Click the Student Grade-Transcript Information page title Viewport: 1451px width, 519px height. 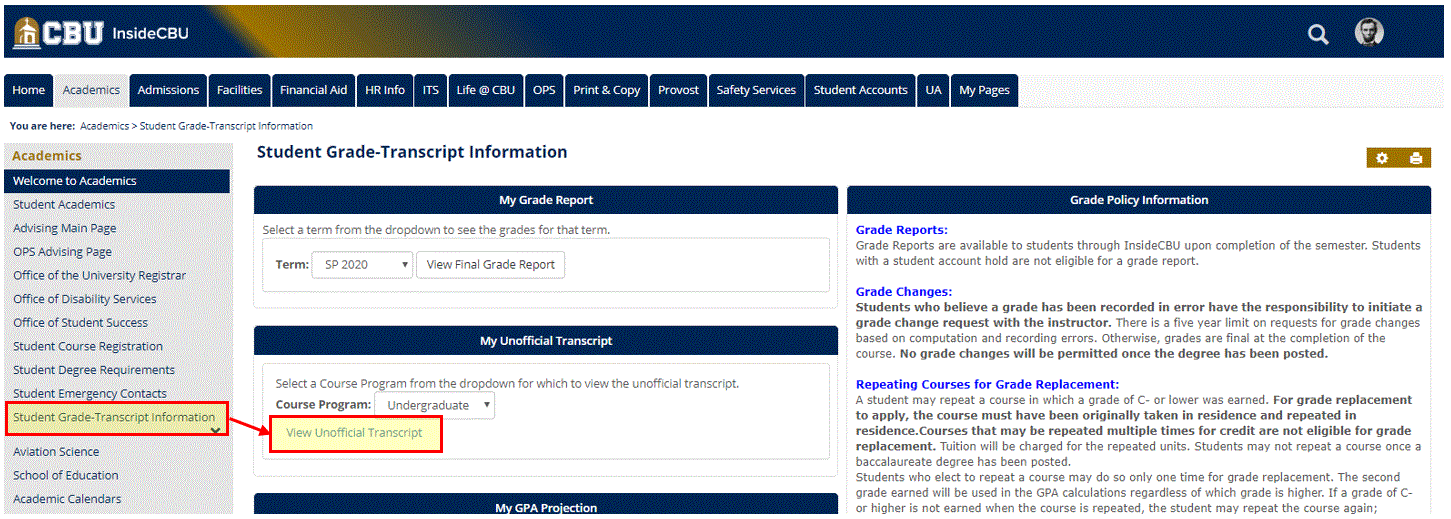tap(412, 152)
